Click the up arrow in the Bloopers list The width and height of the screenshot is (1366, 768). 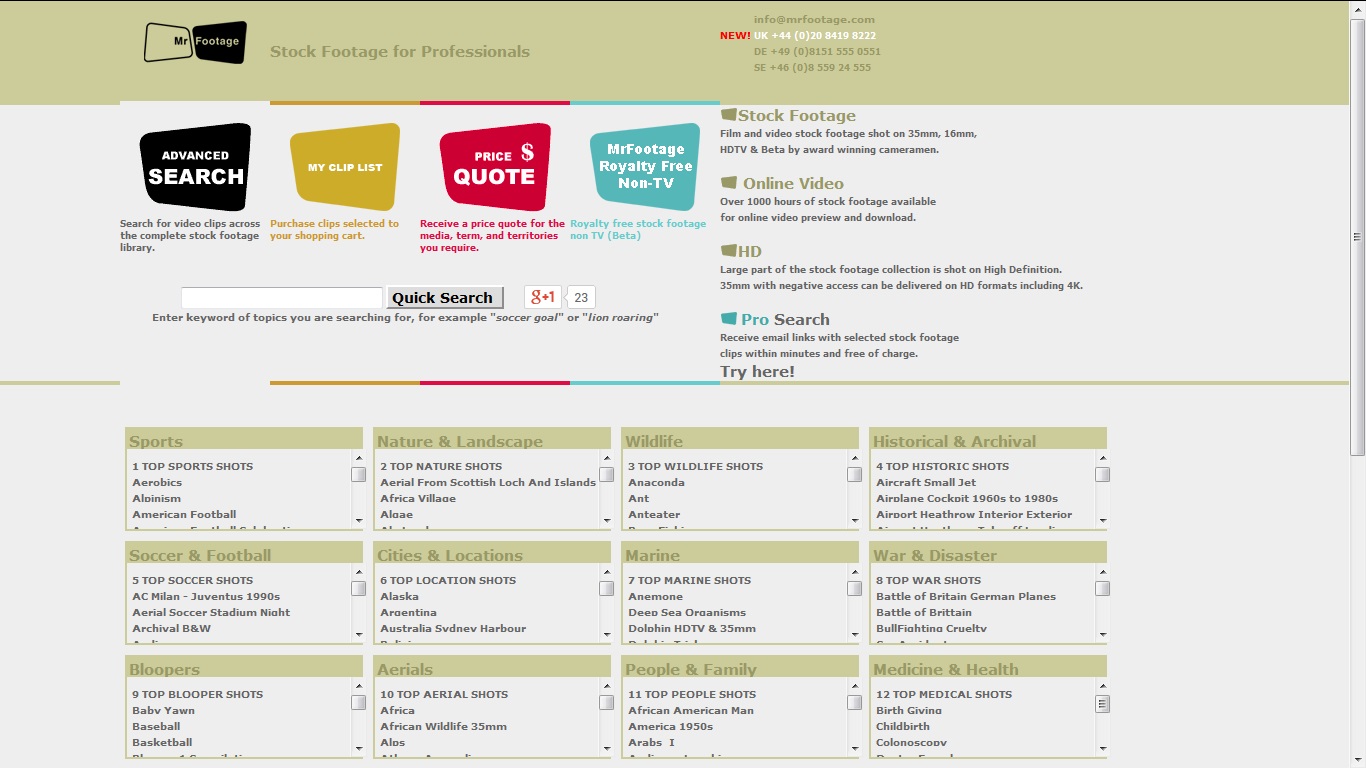358,687
